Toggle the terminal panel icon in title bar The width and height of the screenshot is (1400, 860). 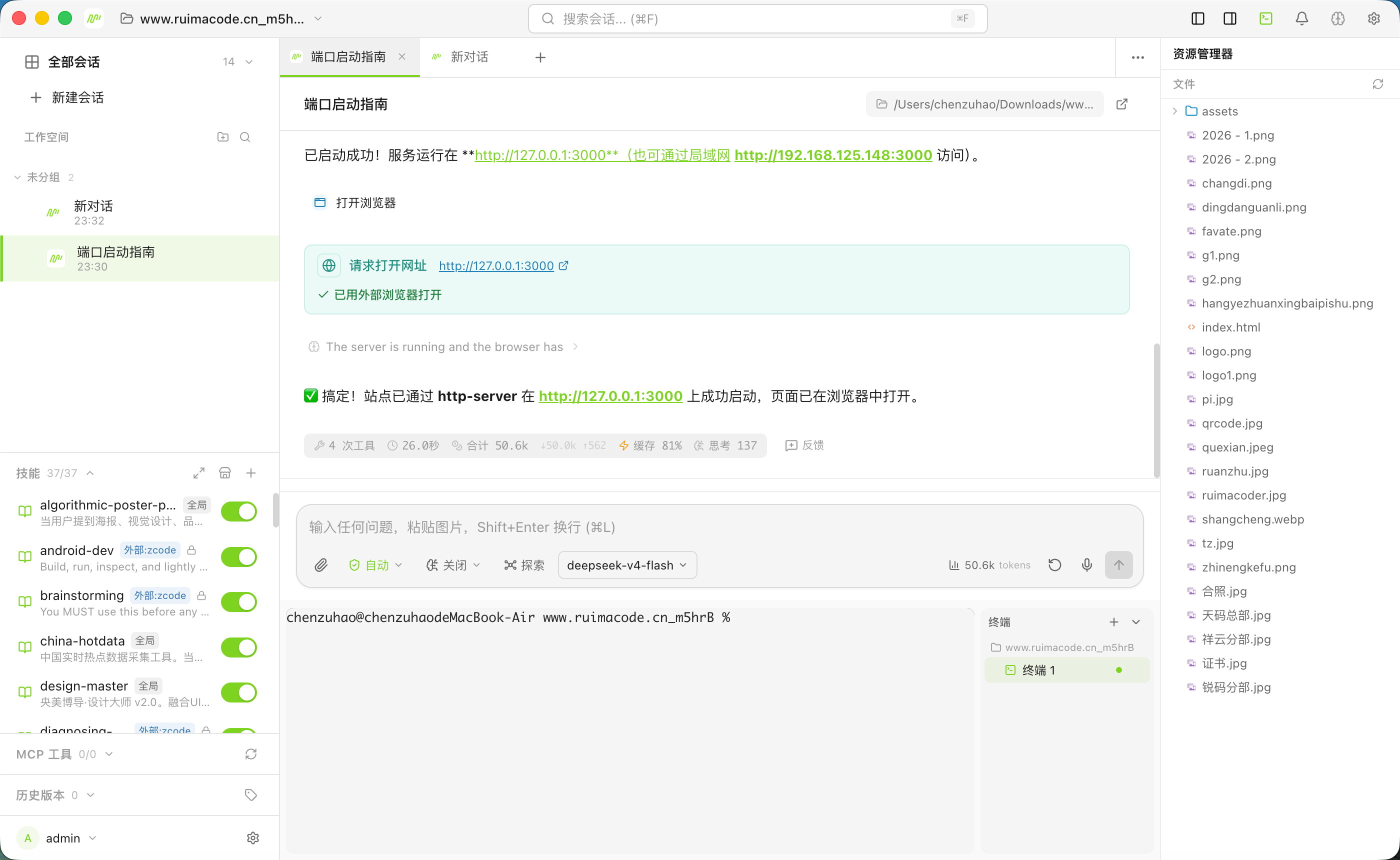click(x=1266, y=19)
